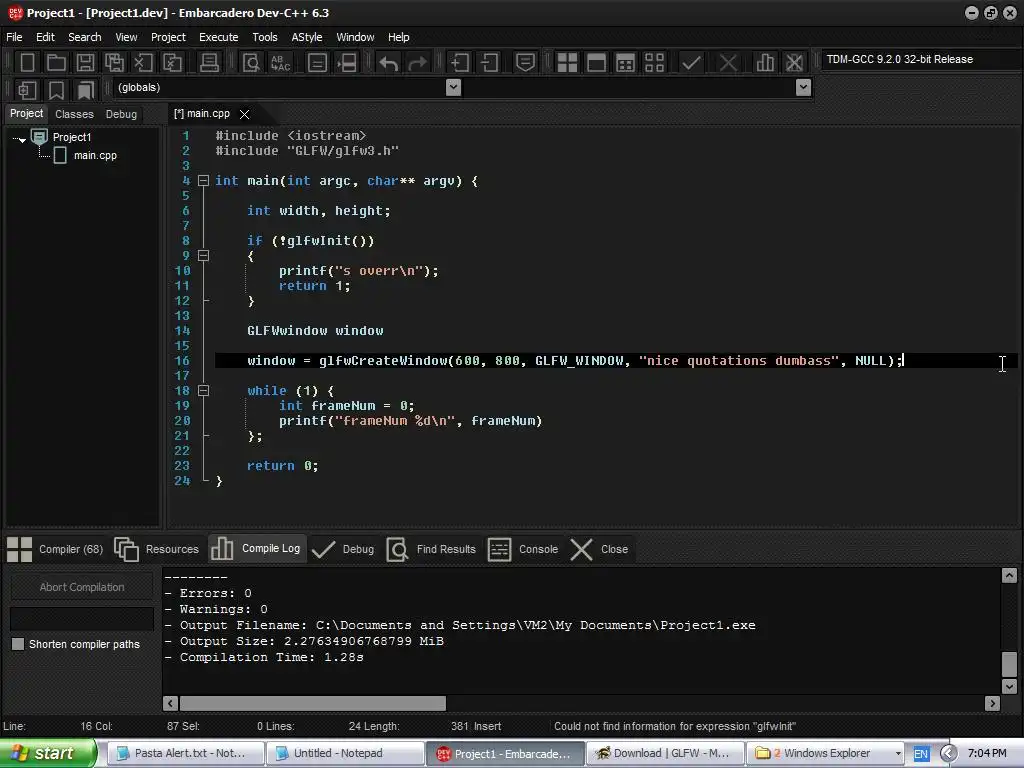The width and height of the screenshot is (1024, 768).
Task: Click the Redo arrow icon
Action: point(417,63)
